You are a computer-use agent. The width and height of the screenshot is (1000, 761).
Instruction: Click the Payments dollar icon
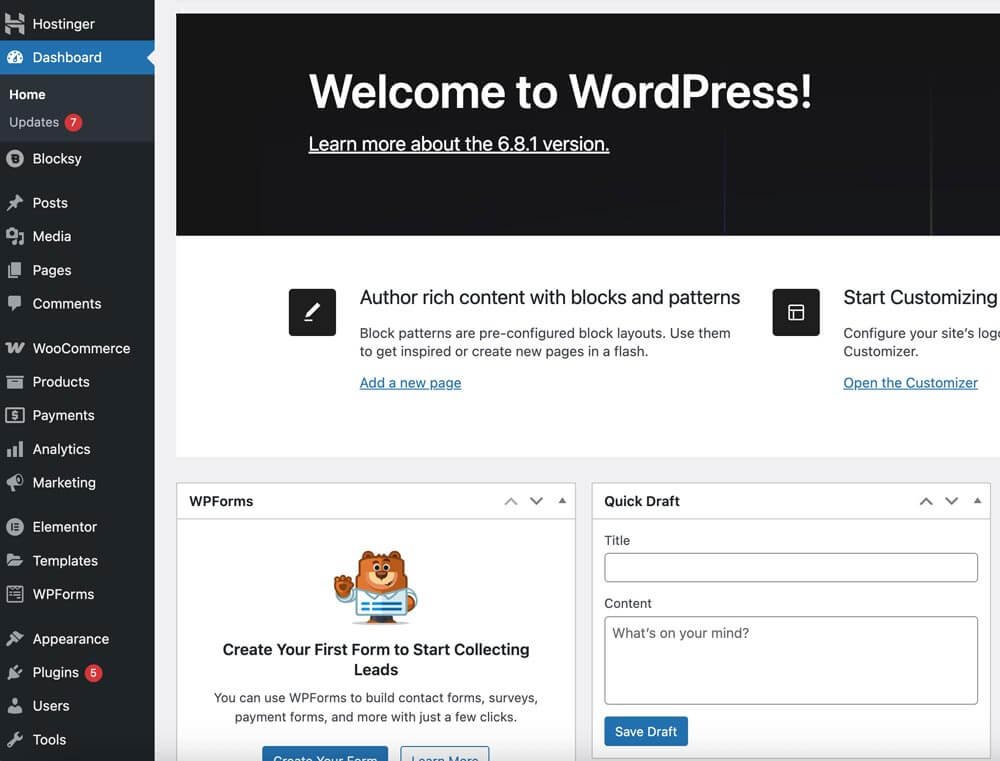(15, 415)
